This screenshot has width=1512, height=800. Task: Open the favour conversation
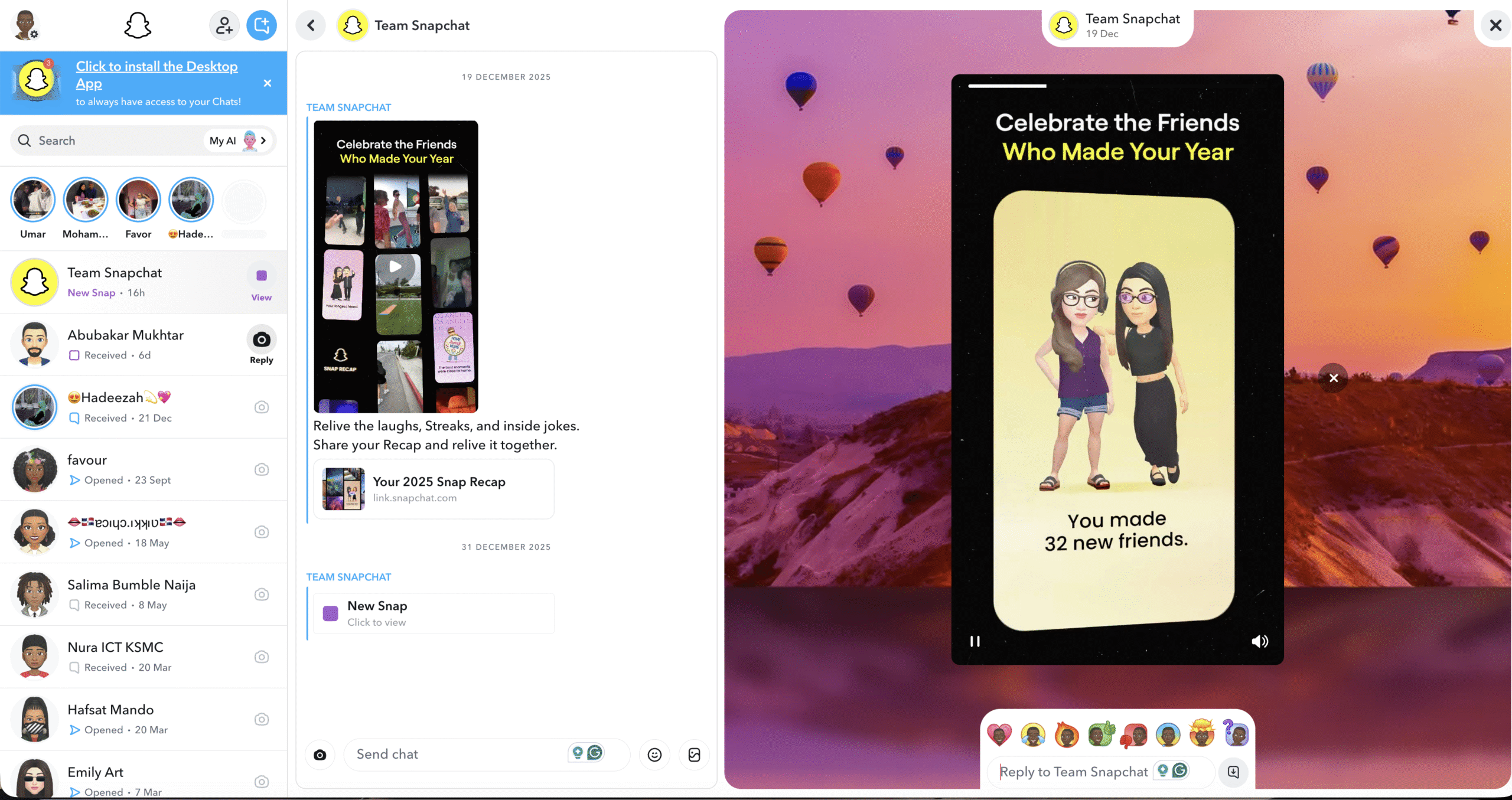click(144, 469)
